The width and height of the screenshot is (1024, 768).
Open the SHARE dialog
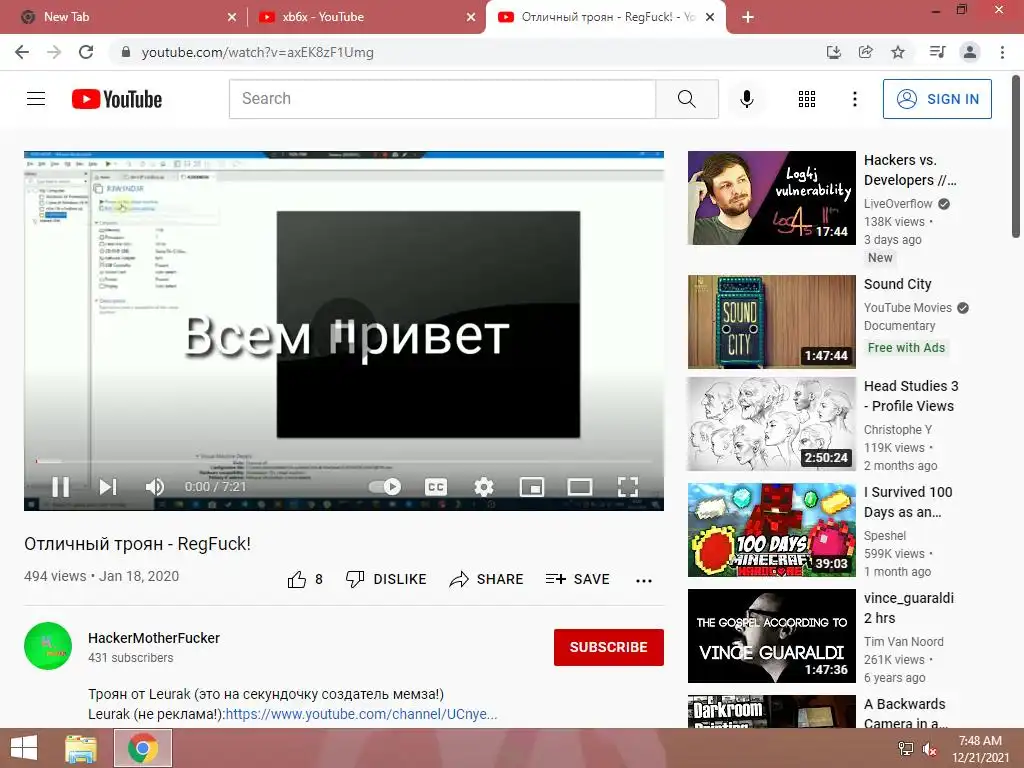[x=487, y=579]
